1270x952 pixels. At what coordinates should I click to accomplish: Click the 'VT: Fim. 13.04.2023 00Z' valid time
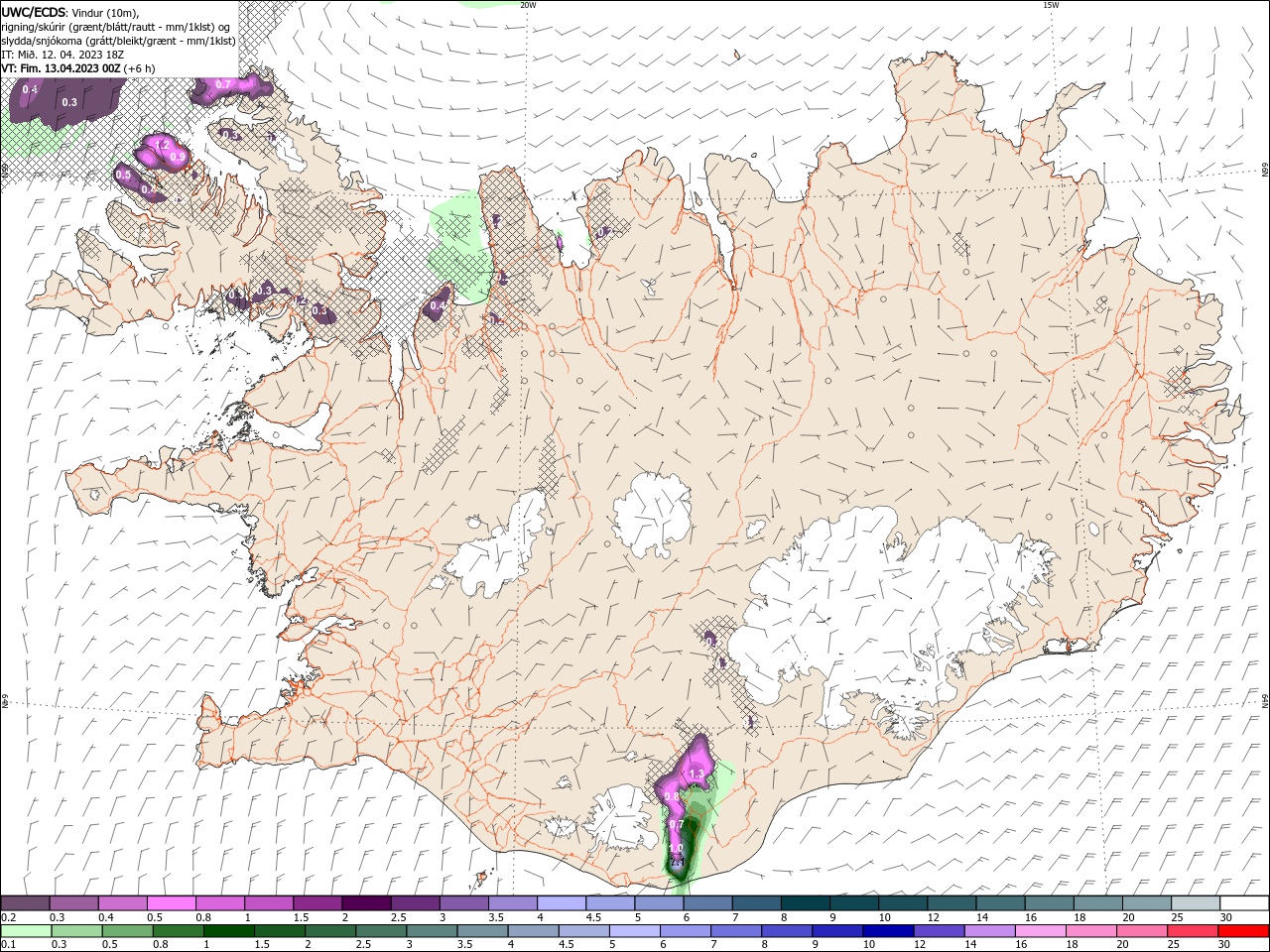62,68
